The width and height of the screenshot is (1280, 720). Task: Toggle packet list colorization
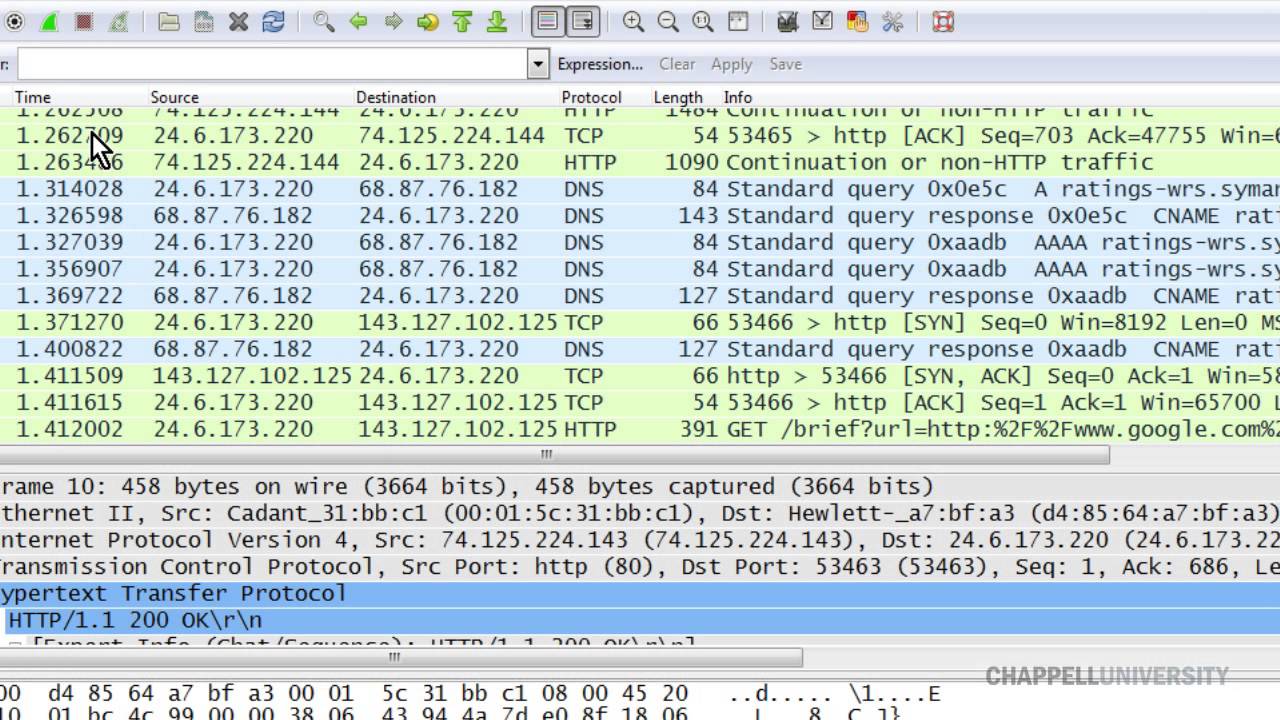tap(547, 21)
